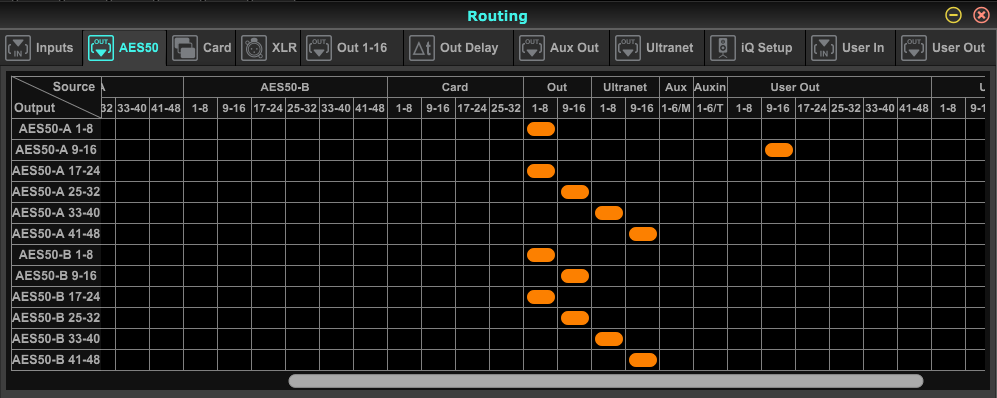Toggle AES50-B 17-24 routed from Out 1-8
The height and width of the screenshot is (398, 997).
(541, 297)
